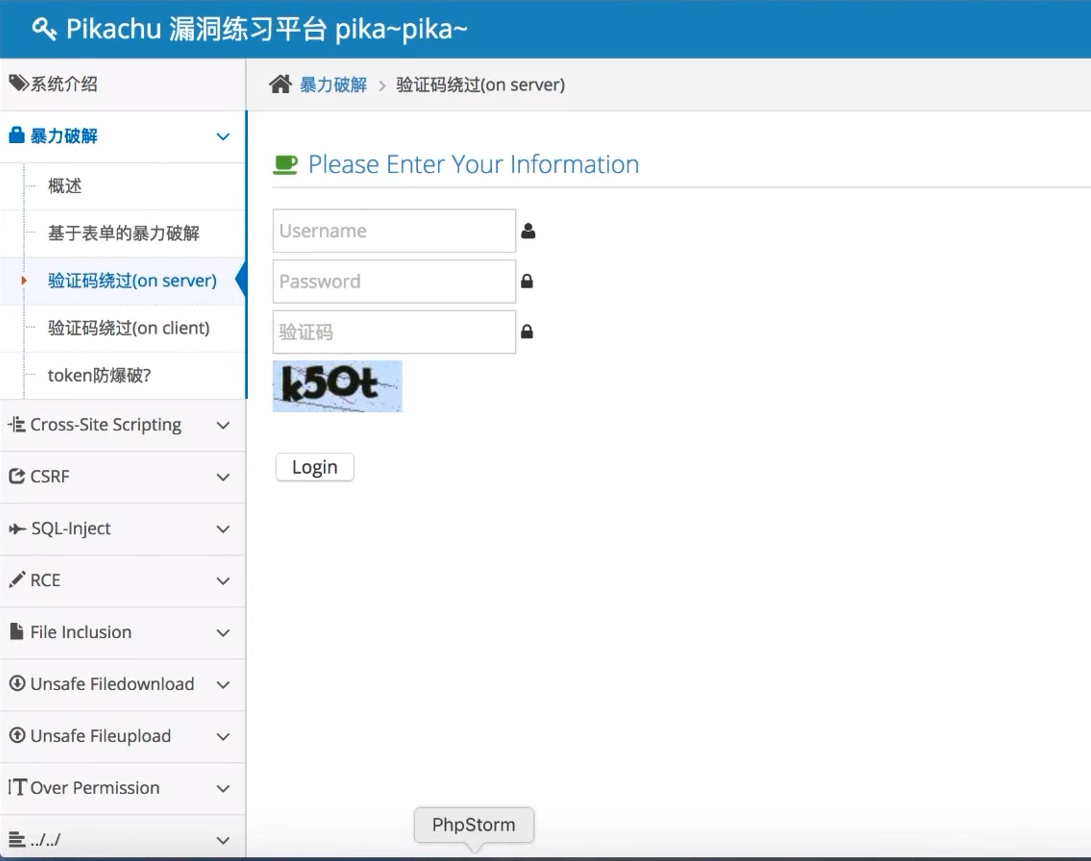Click the Over Permission label
The image size is (1091, 861).
(x=95, y=788)
